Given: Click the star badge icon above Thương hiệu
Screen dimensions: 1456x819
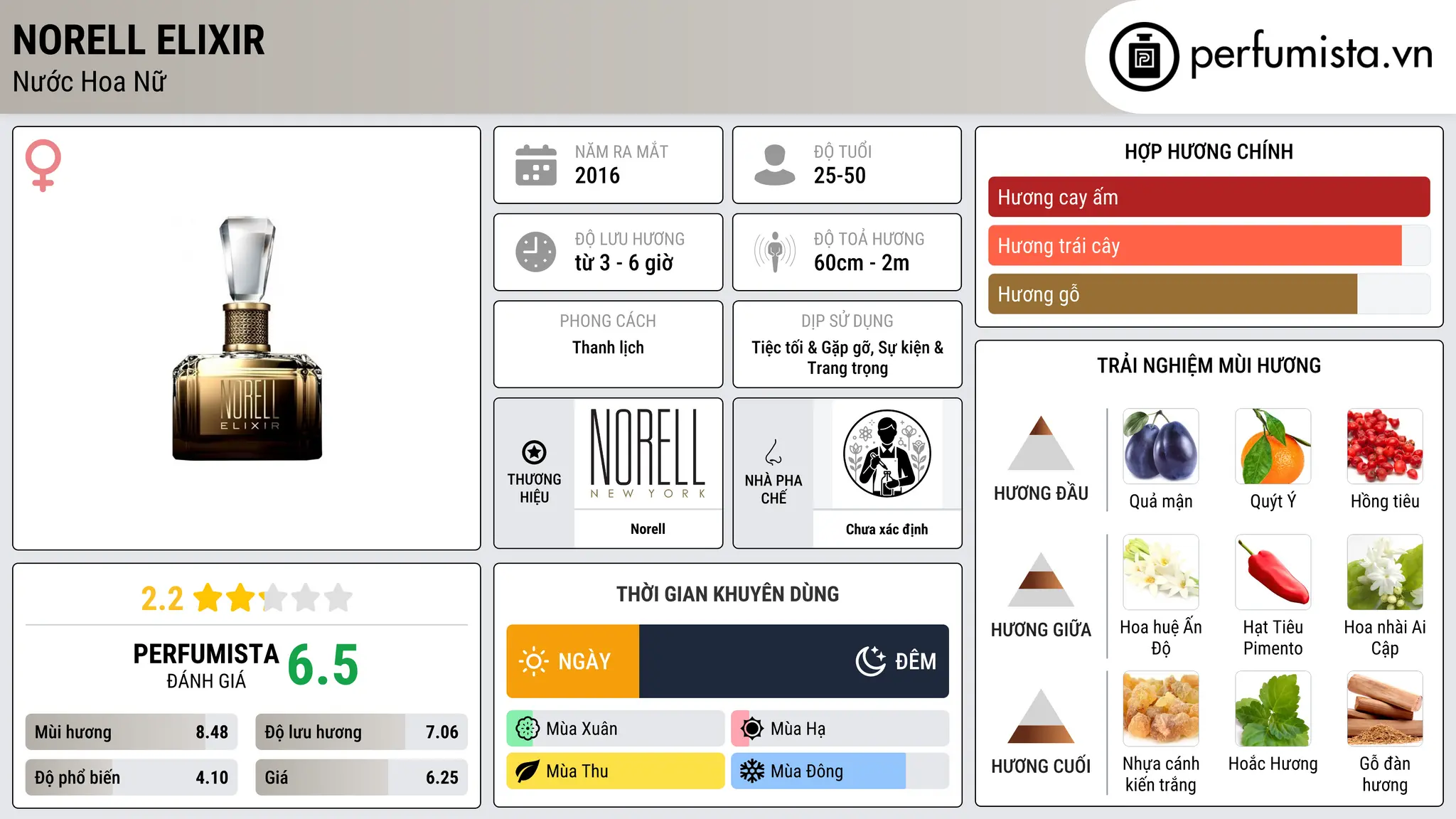Looking at the screenshot, I should click(534, 452).
